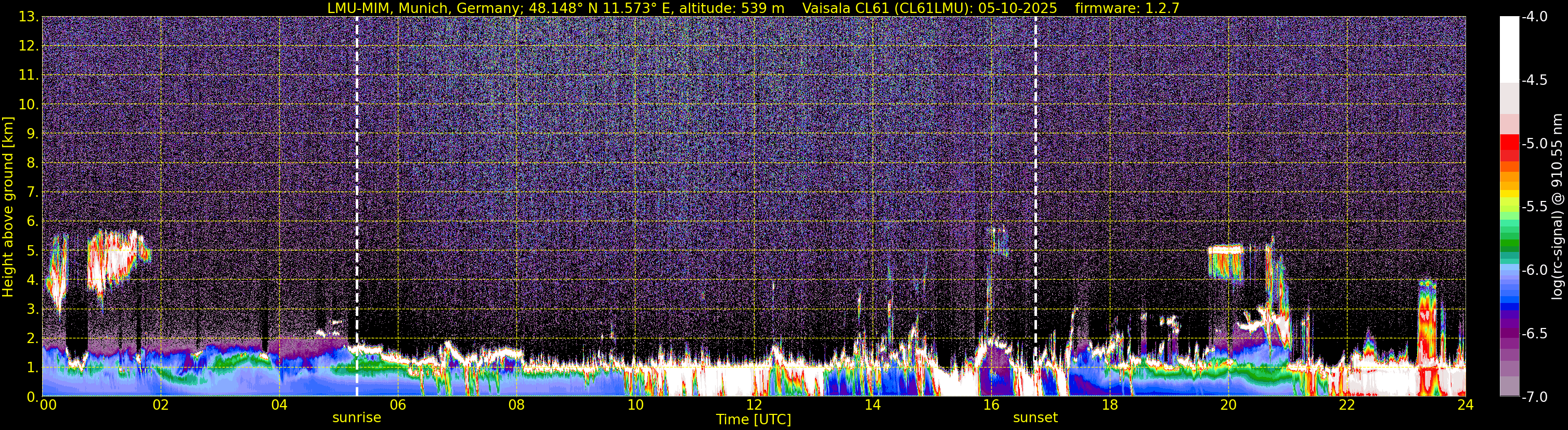
Task: Pick the white band atop the colorbar
Action: point(1509,49)
